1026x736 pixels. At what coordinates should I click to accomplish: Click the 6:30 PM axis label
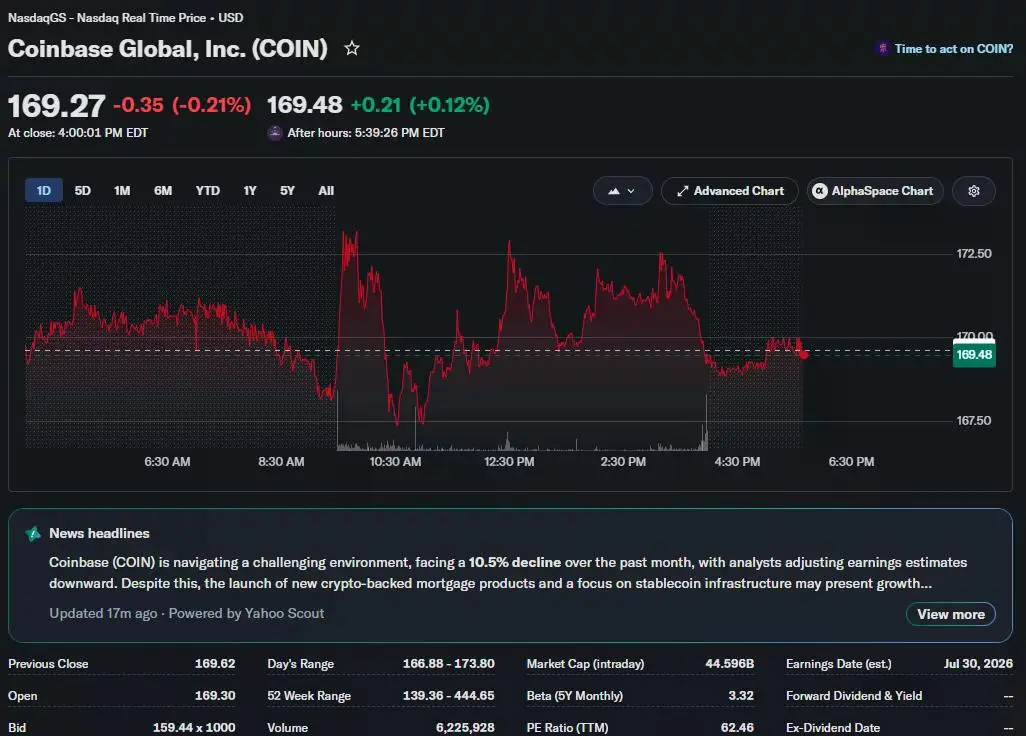point(851,462)
